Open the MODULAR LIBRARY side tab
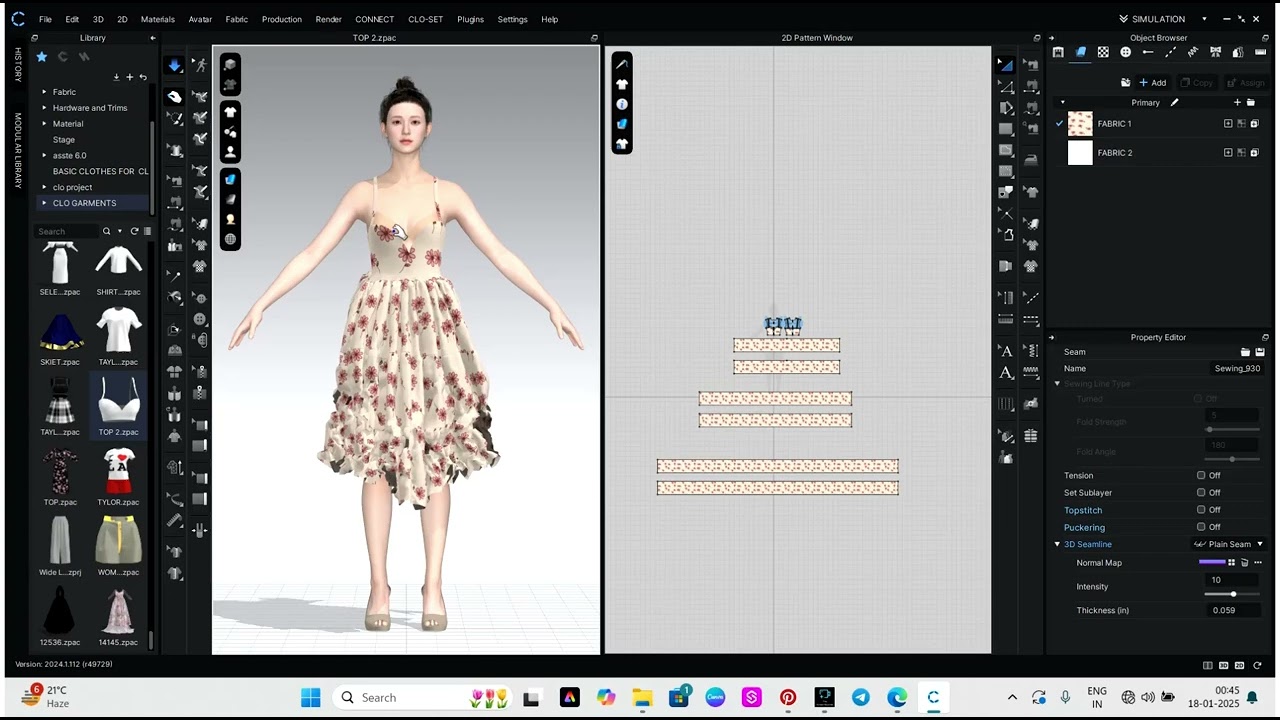Image resolution: width=1280 pixels, height=720 pixels. click(x=17, y=150)
